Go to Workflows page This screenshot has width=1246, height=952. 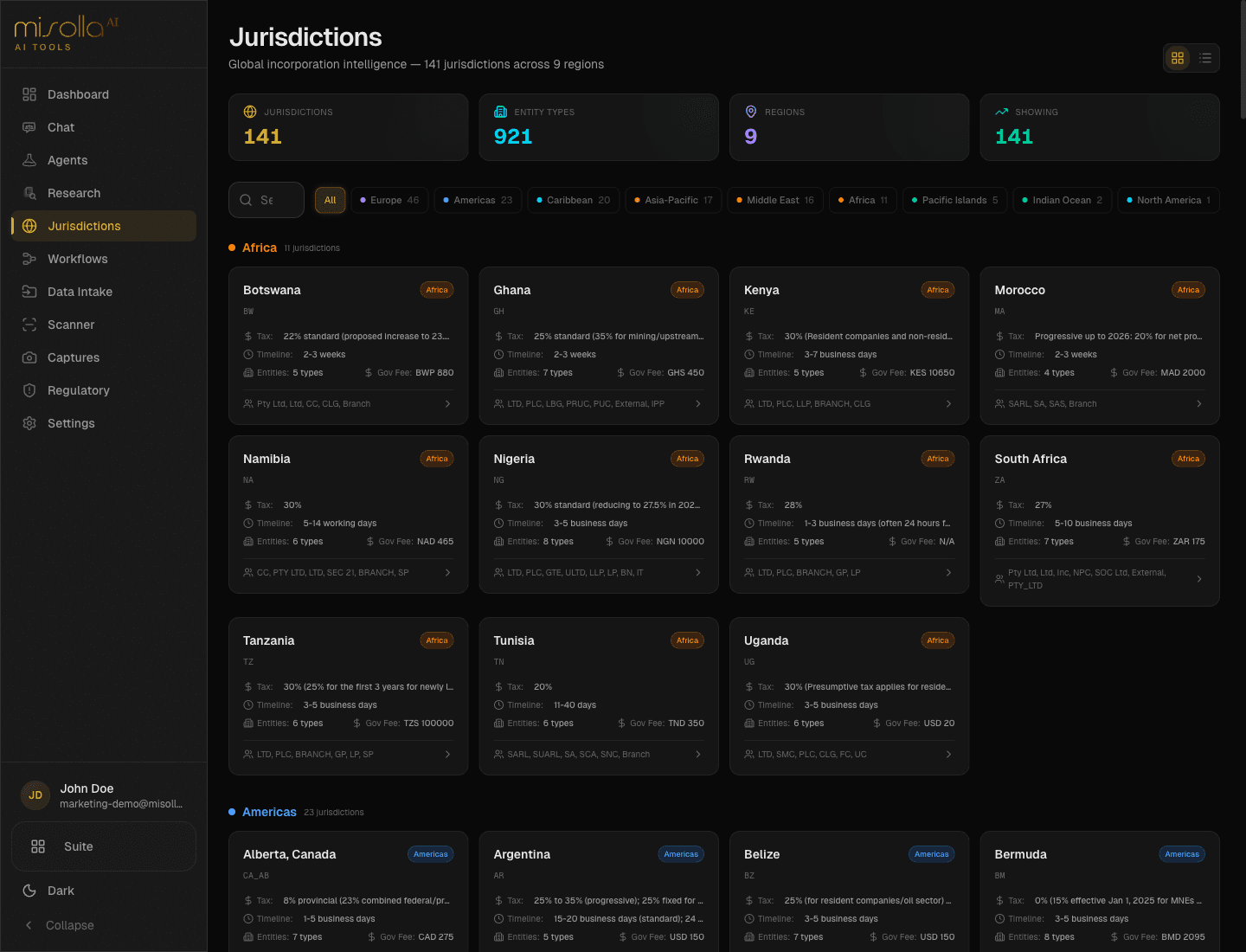click(104, 259)
